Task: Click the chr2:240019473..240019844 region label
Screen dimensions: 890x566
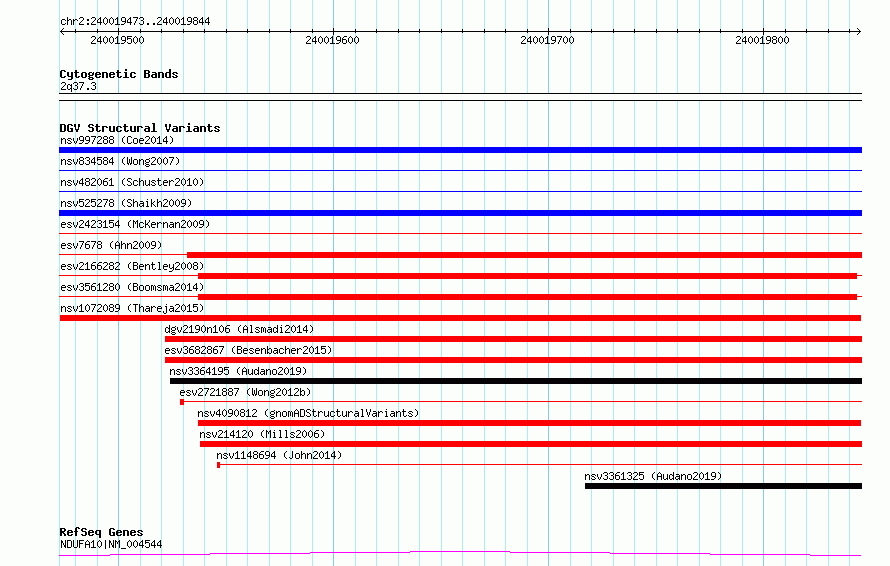Action: (x=135, y=21)
